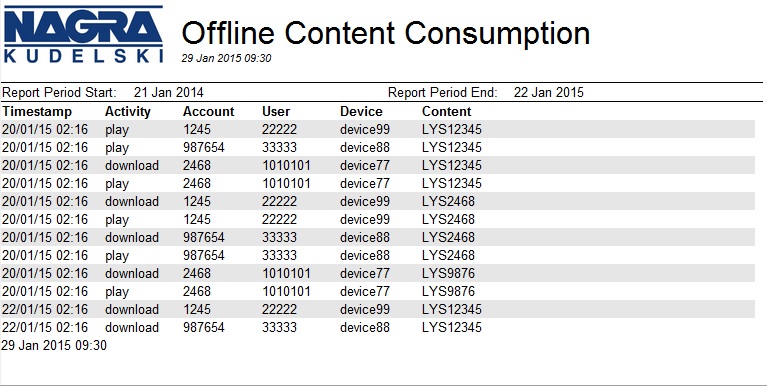767x386 pixels.
Task: Click user 1010101 in first download row
Action: (x=286, y=165)
